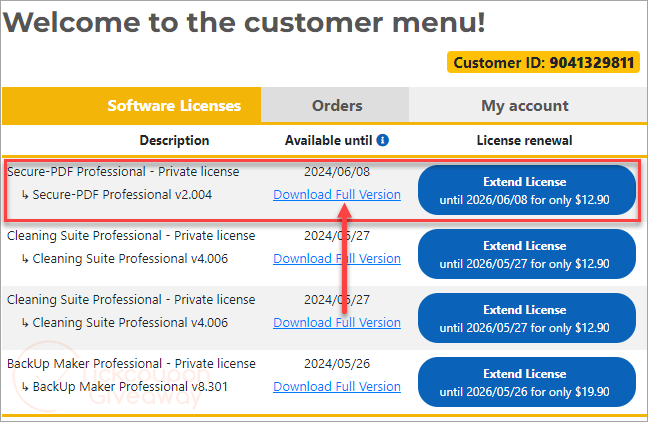Click Secure-PDF Professional v2.004 version text
Screen dimensions: 648x422
pyautogui.click(x=122, y=194)
